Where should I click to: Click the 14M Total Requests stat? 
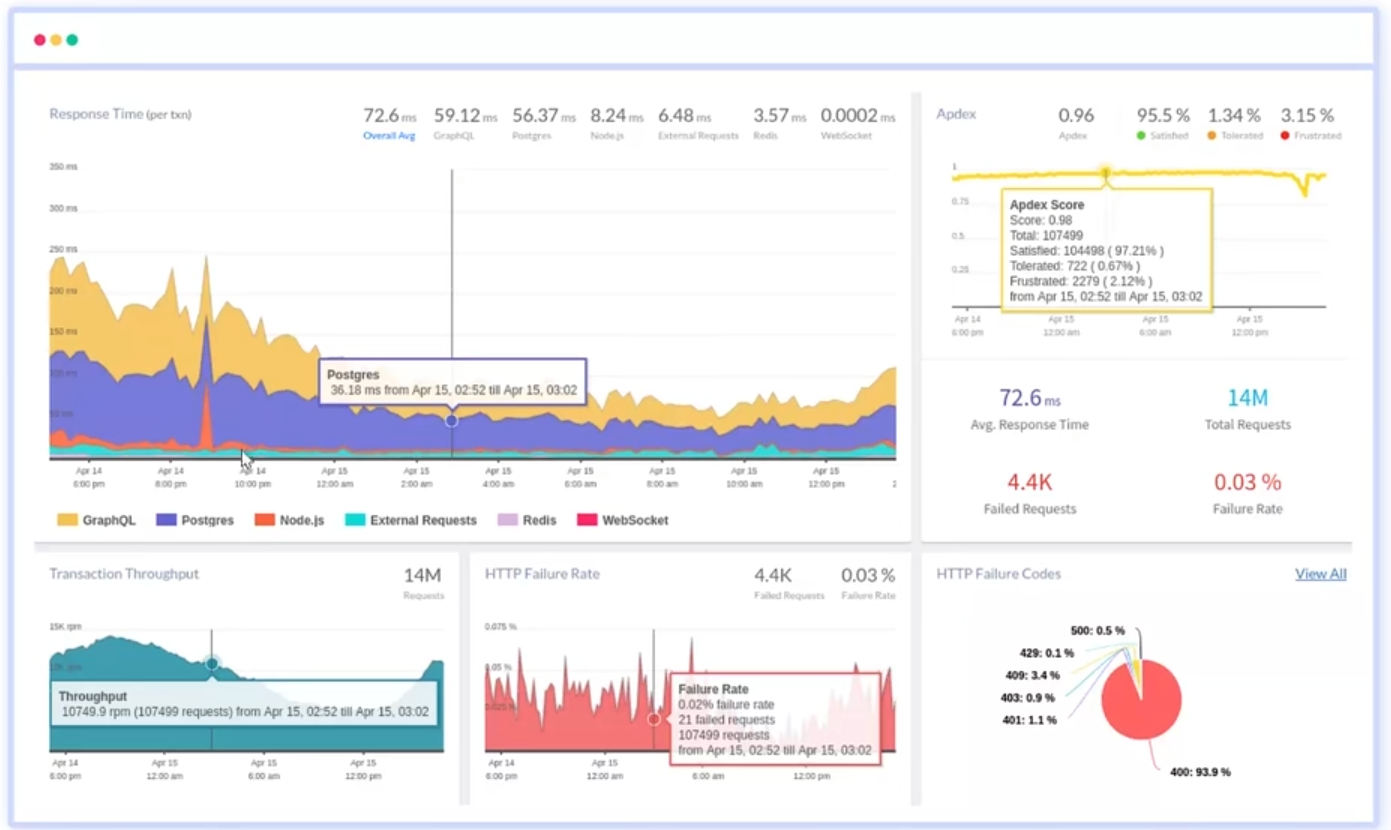tap(1247, 409)
